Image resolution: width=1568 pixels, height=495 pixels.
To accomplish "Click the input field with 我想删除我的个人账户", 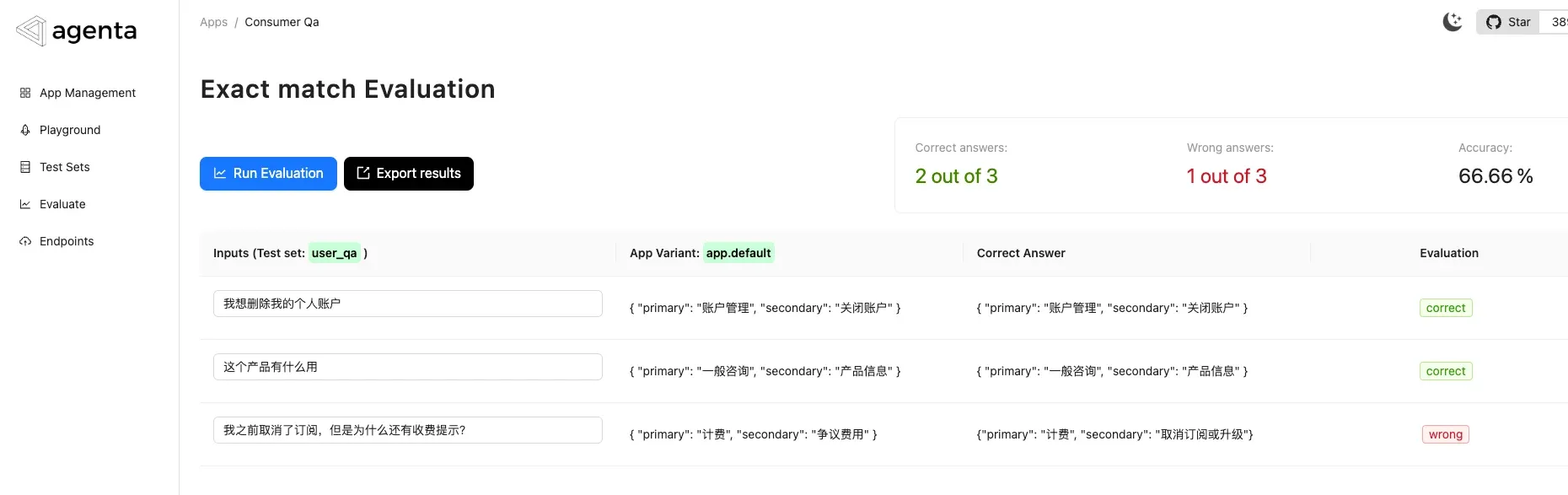I will [407, 304].
